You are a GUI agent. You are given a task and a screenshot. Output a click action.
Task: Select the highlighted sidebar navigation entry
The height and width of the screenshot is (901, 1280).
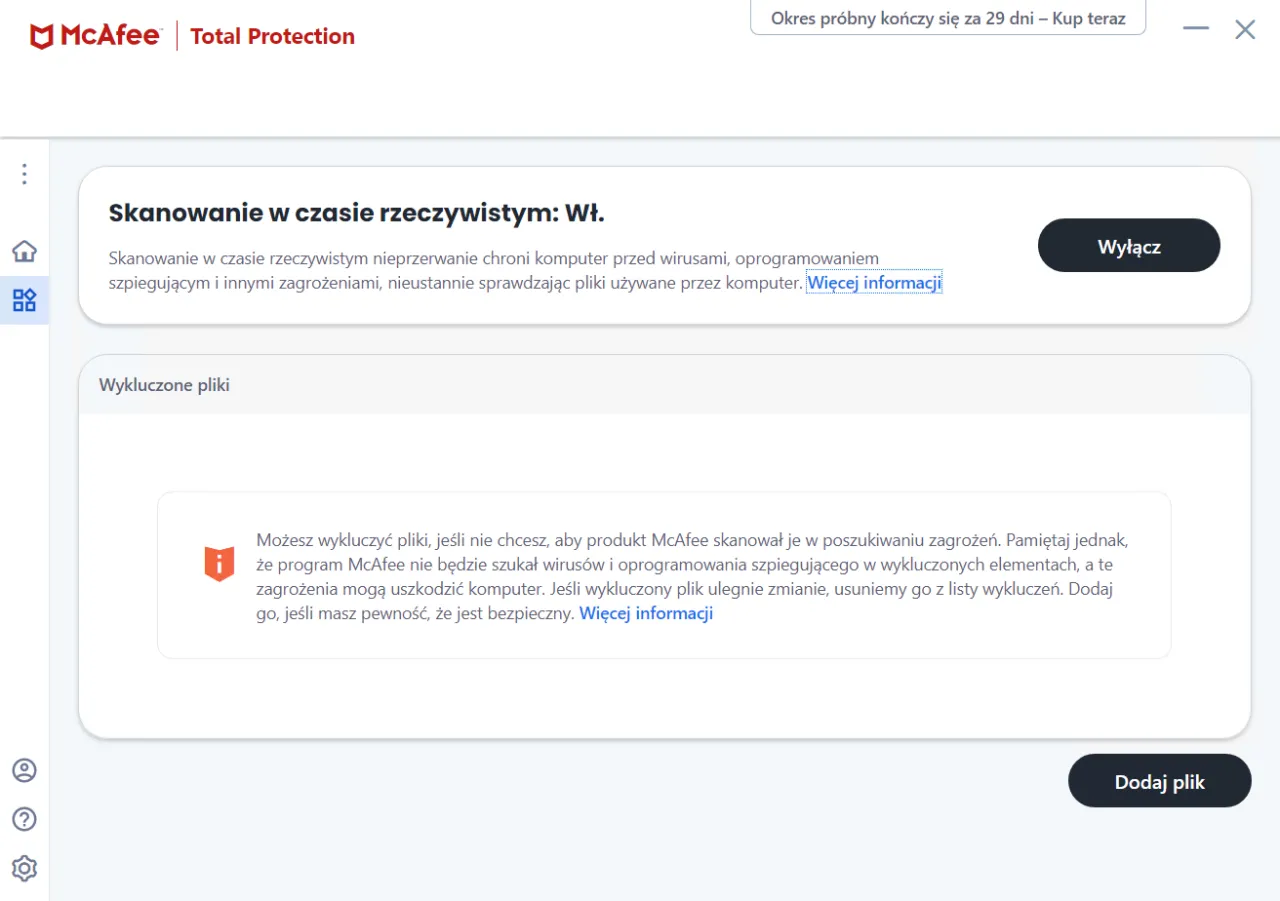[x=24, y=299]
